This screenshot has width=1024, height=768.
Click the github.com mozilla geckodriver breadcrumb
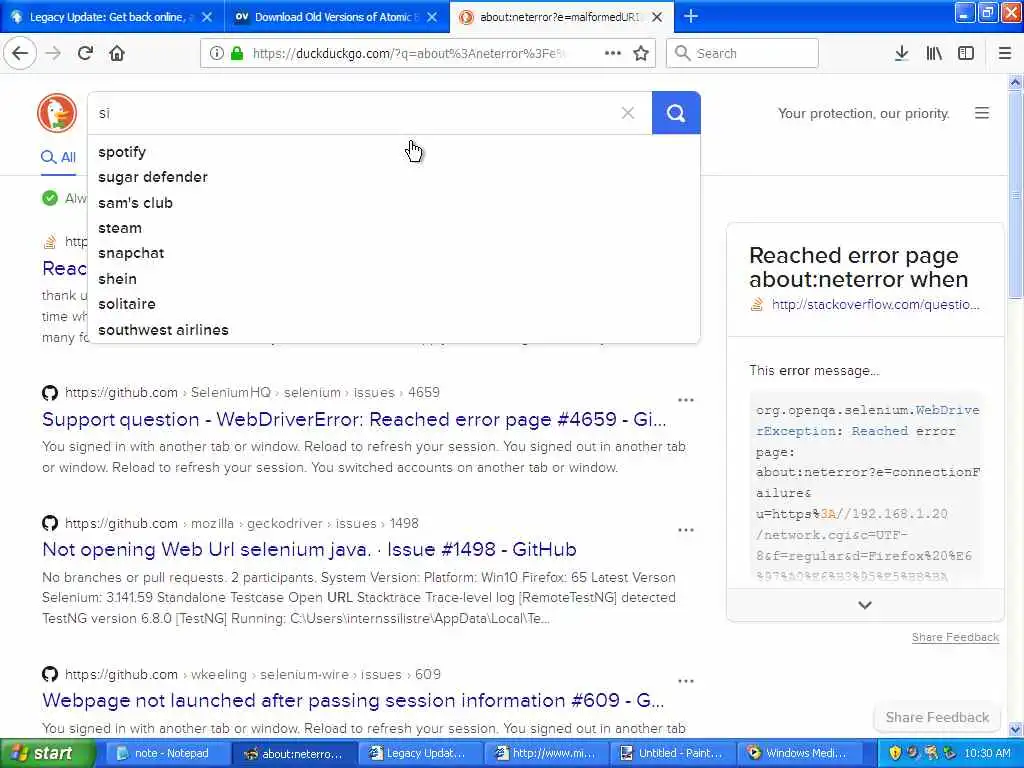tap(242, 523)
